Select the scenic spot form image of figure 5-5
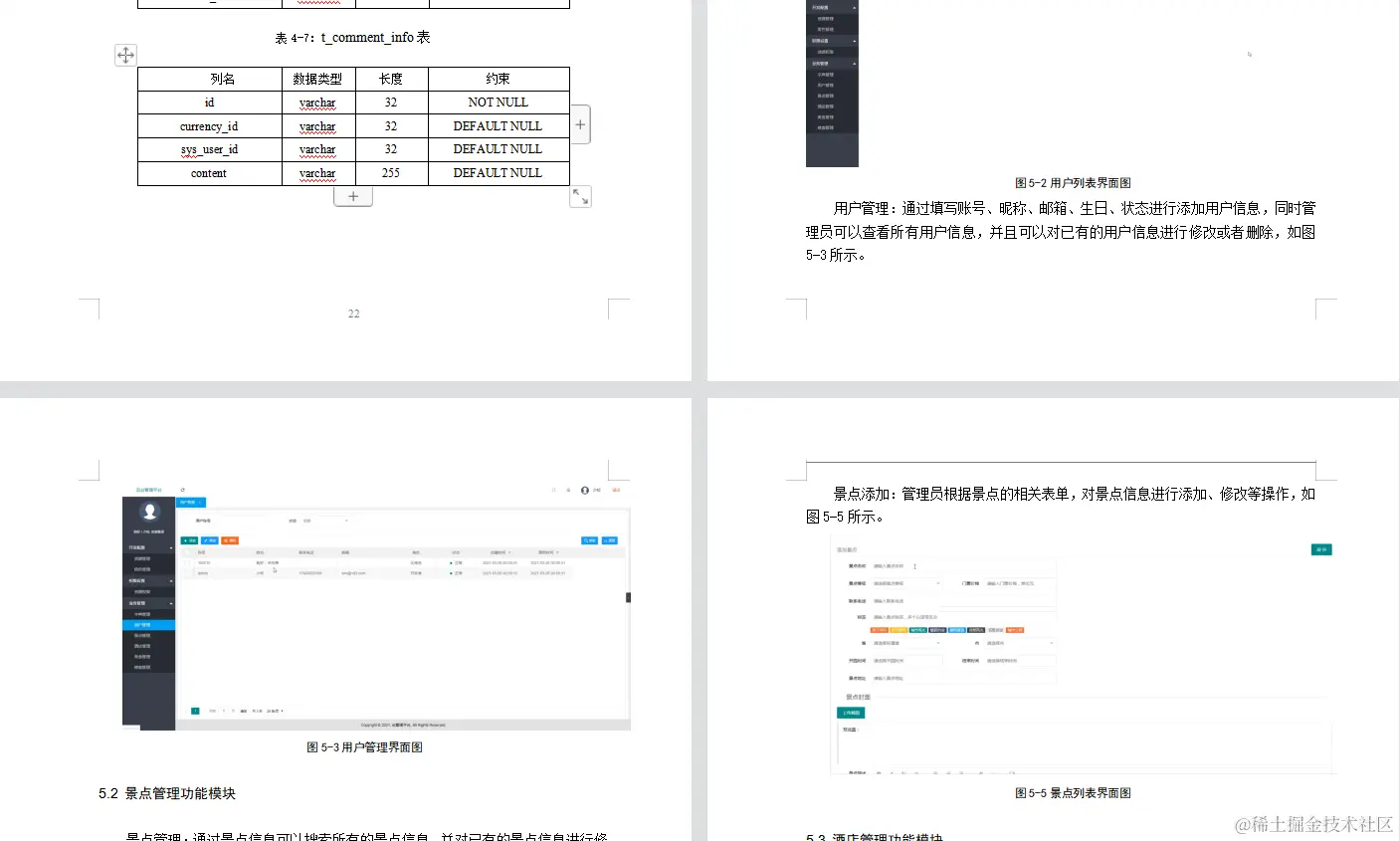1400x841 pixels. click(x=1081, y=655)
